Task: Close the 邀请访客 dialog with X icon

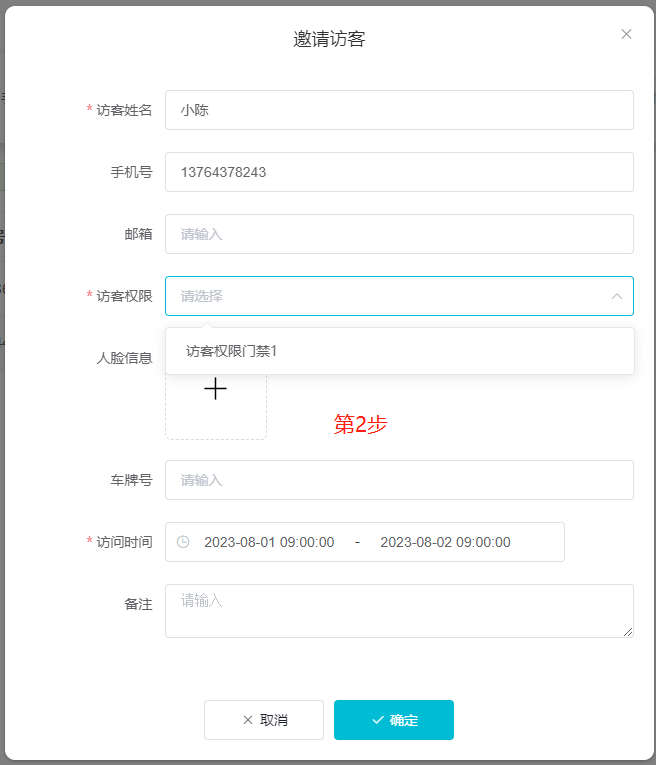Action: tap(626, 34)
